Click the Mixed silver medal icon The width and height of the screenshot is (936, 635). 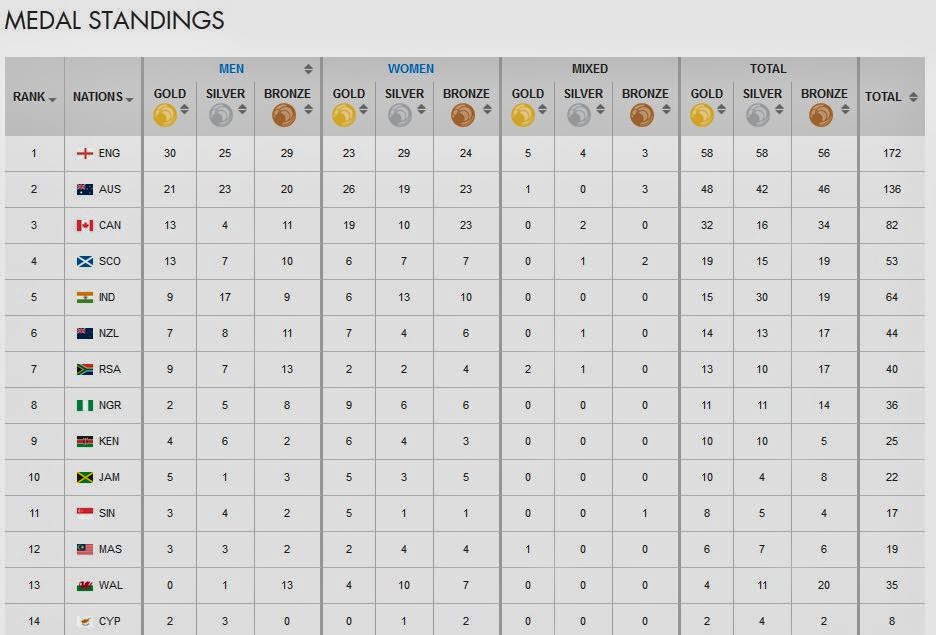[x=579, y=115]
